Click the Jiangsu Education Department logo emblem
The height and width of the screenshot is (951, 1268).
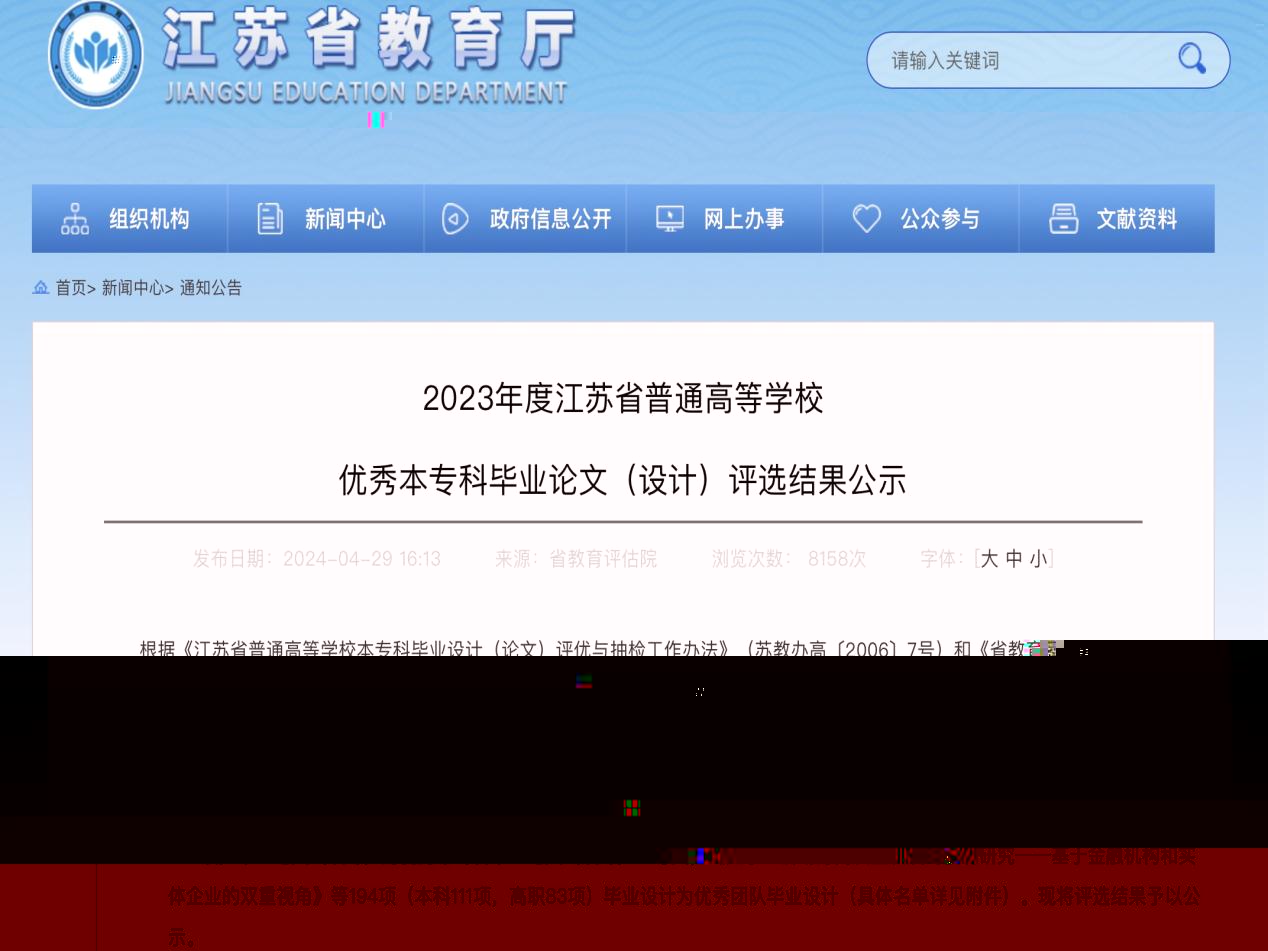[96, 54]
